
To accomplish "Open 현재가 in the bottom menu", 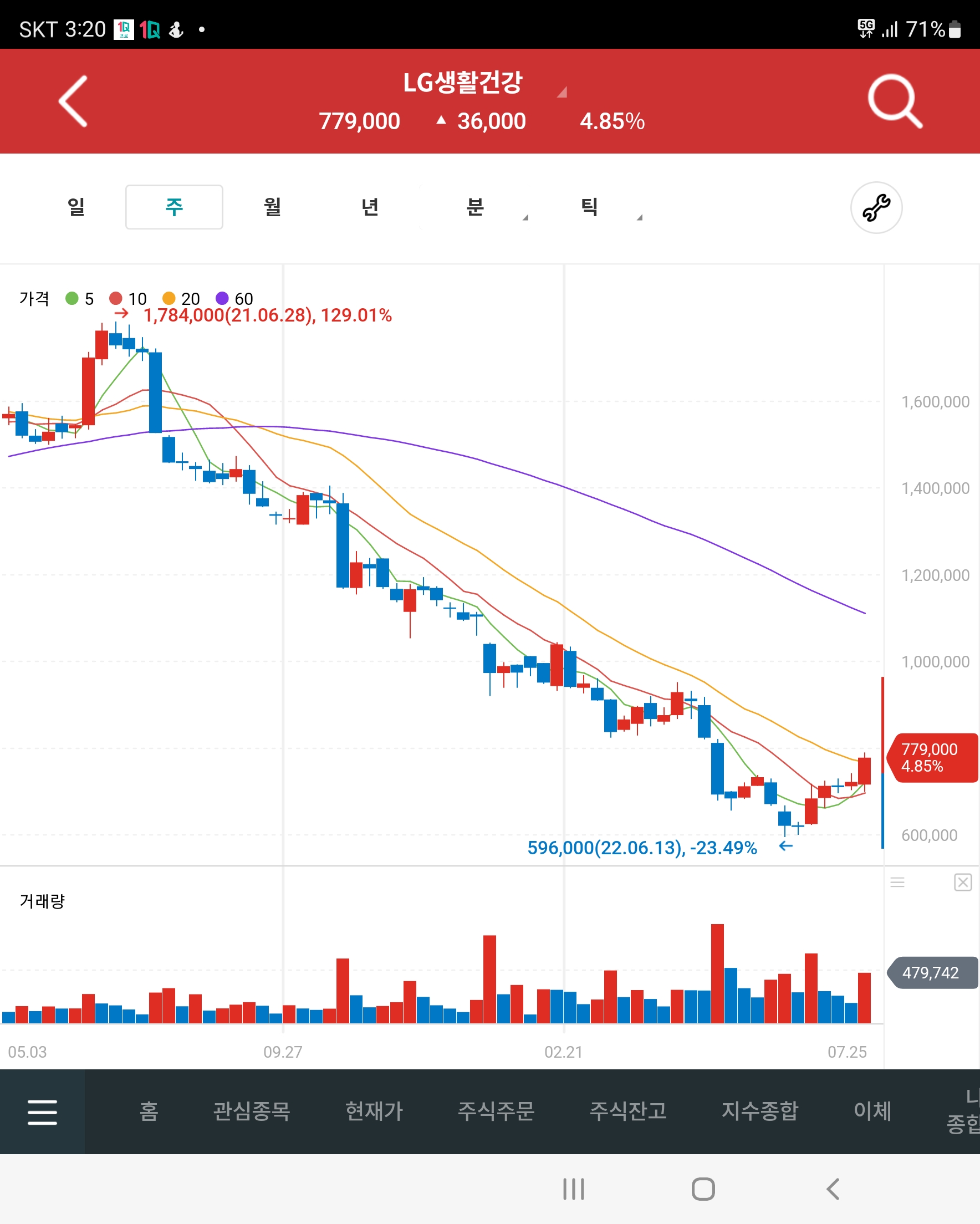I will tap(374, 1111).
